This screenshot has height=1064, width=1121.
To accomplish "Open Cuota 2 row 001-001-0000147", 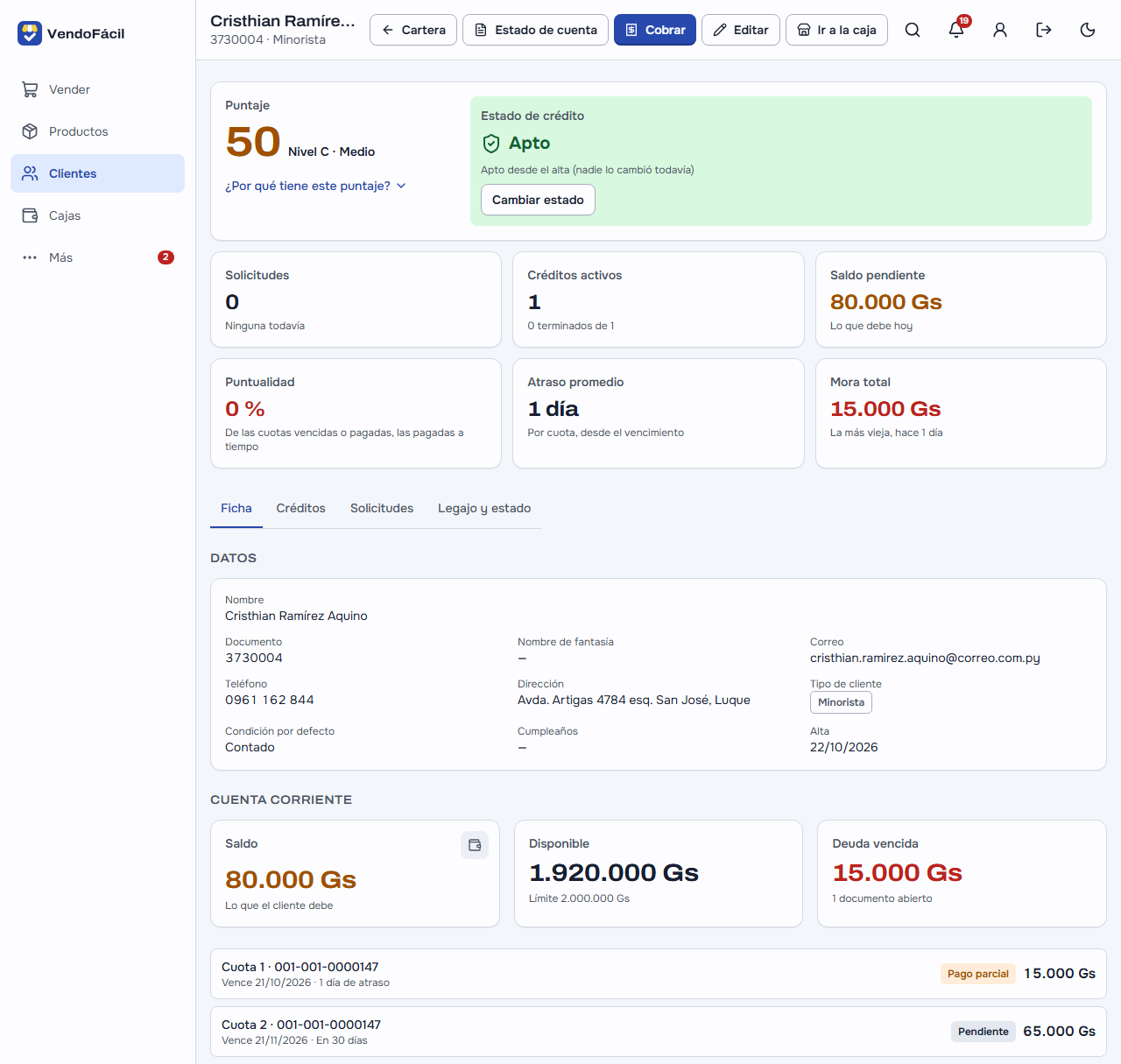I will click(659, 1032).
